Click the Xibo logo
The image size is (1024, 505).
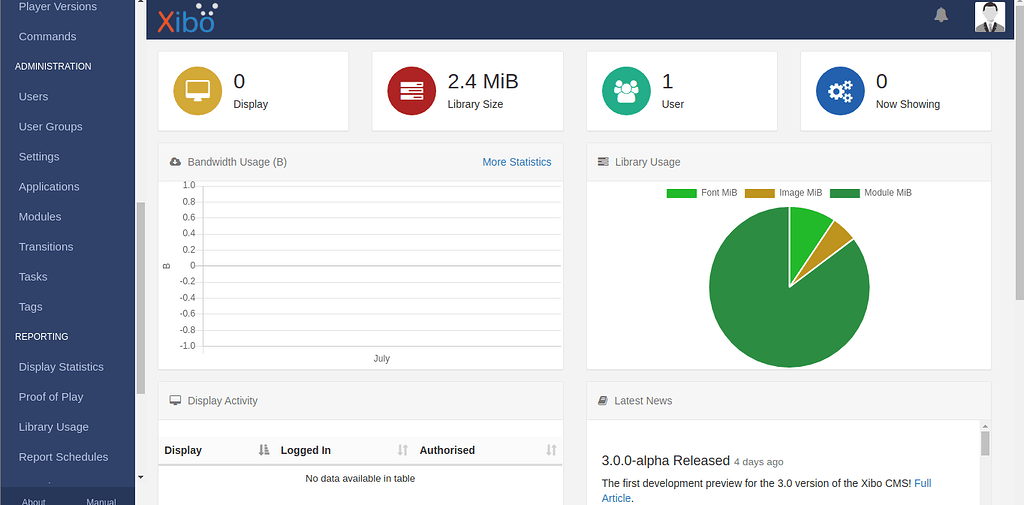pos(188,18)
